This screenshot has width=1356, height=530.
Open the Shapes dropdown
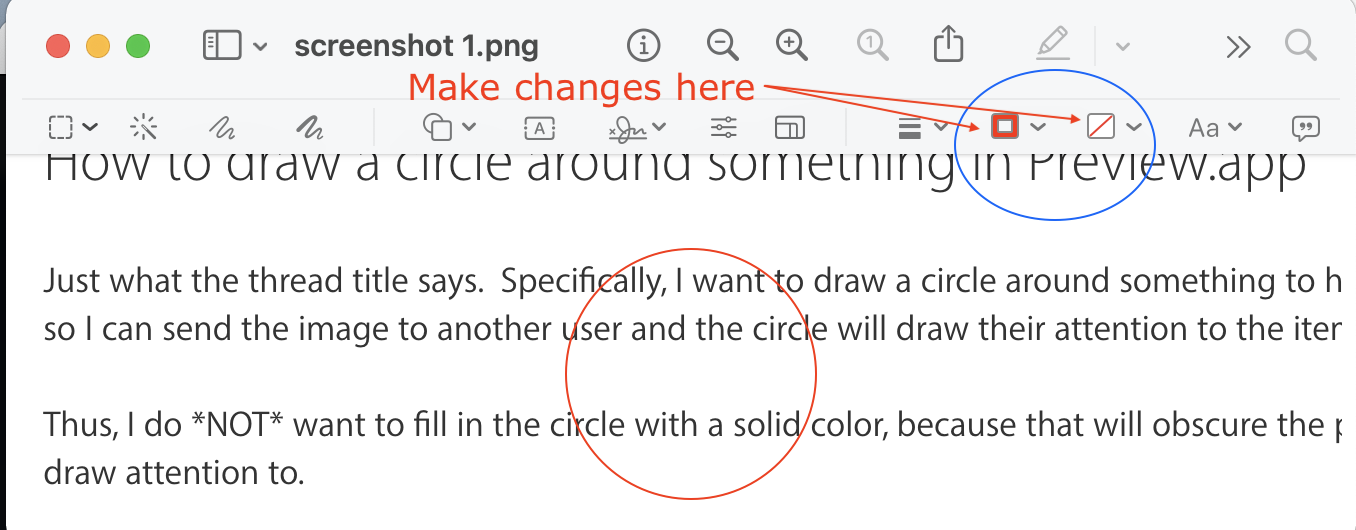450,127
